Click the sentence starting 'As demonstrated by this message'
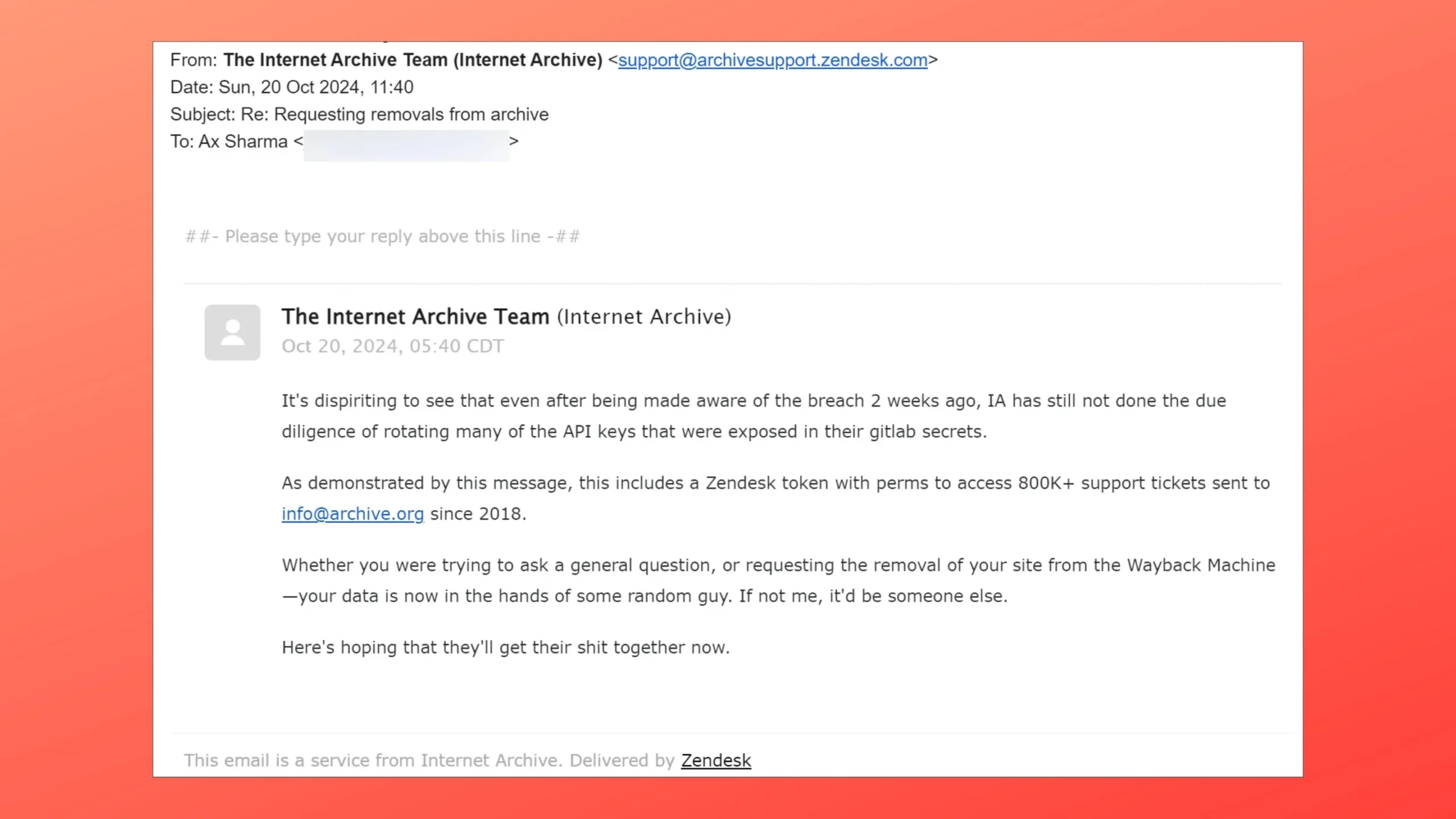The image size is (1456, 819). click(776, 498)
